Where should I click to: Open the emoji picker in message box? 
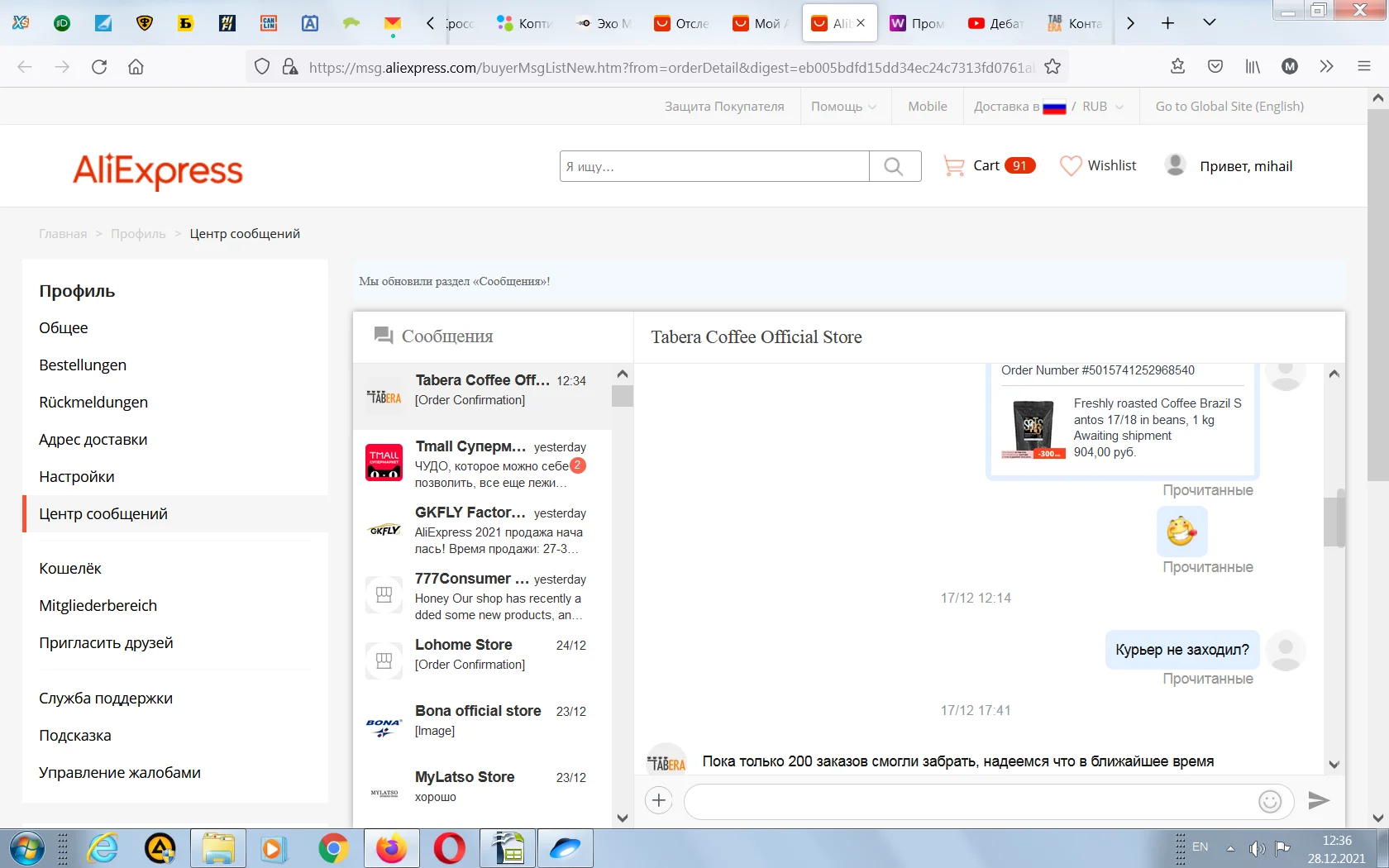pyautogui.click(x=1270, y=801)
